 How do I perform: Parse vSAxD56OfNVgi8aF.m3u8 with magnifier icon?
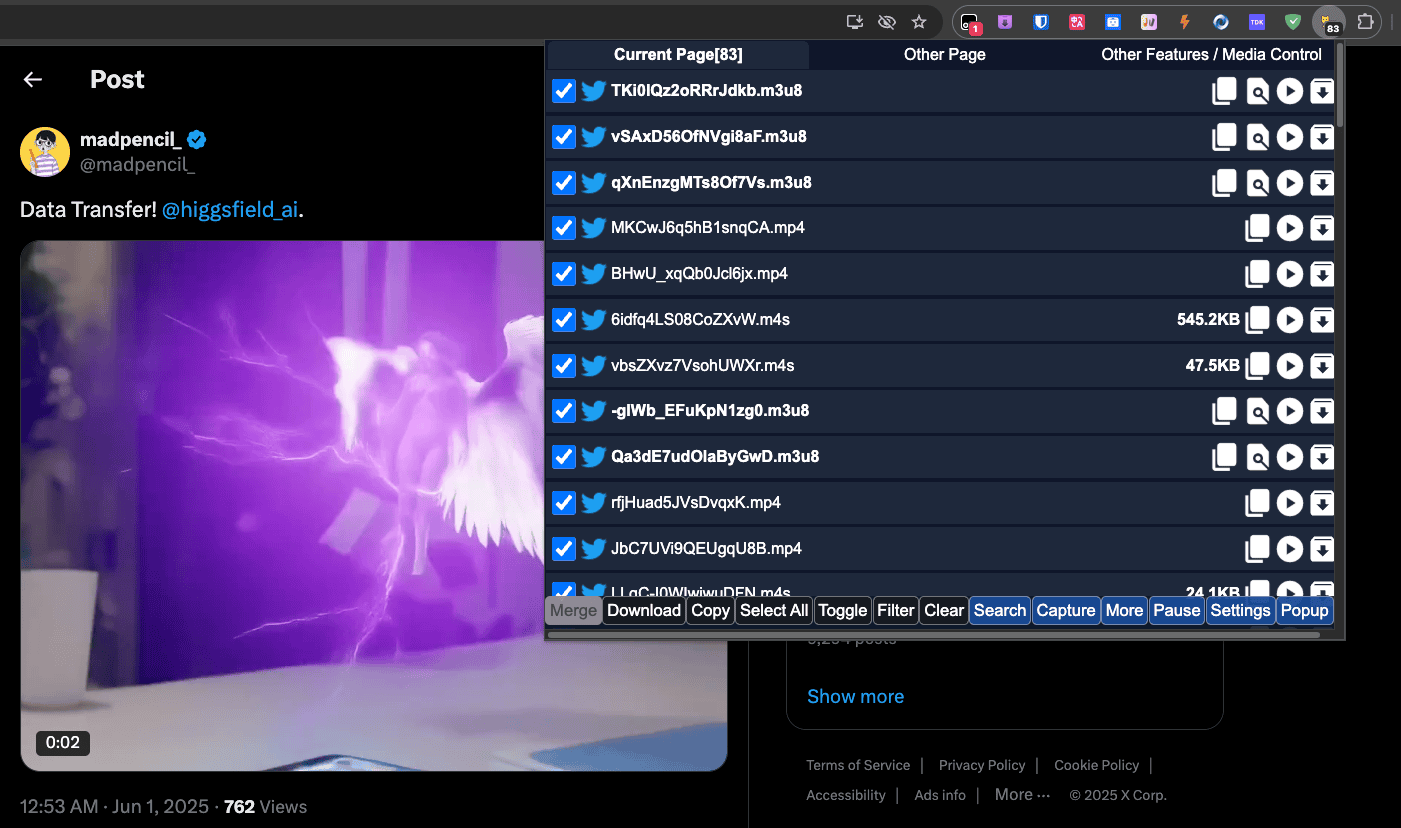point(1257,137)
